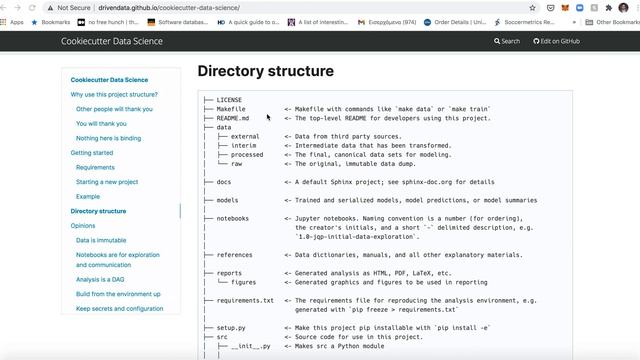
Task: Go to 'Nothing here is binding'
Action: tap(109, 138)
